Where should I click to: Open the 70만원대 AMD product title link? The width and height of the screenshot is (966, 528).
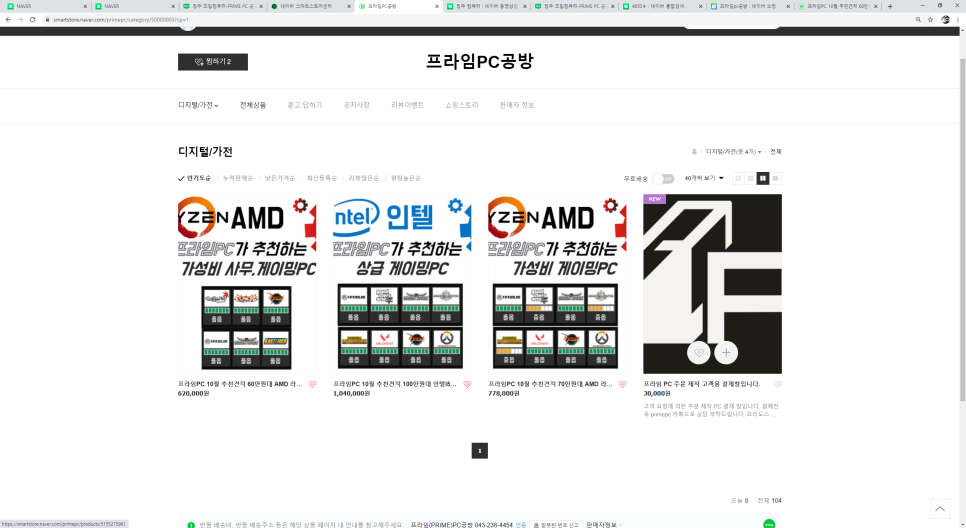550,384
